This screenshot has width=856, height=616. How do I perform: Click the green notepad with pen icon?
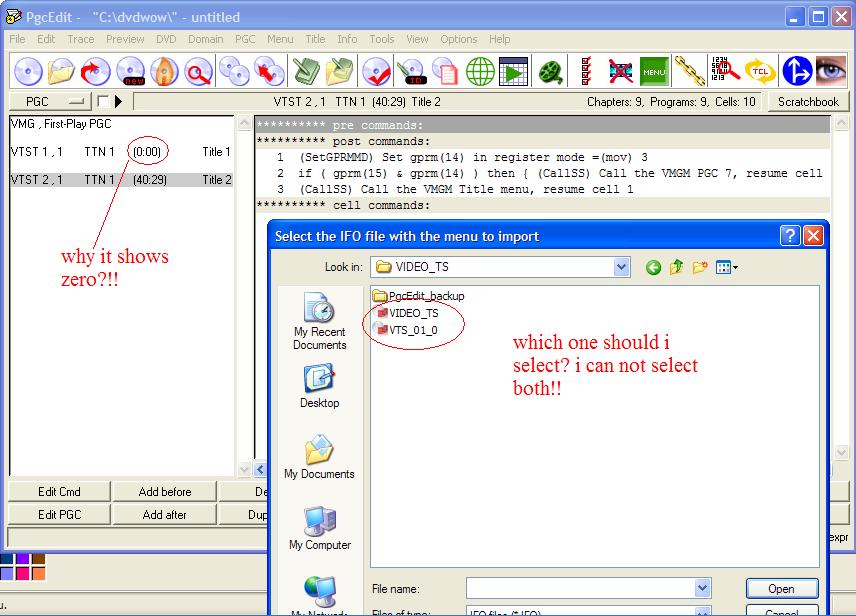pos(306,72)
